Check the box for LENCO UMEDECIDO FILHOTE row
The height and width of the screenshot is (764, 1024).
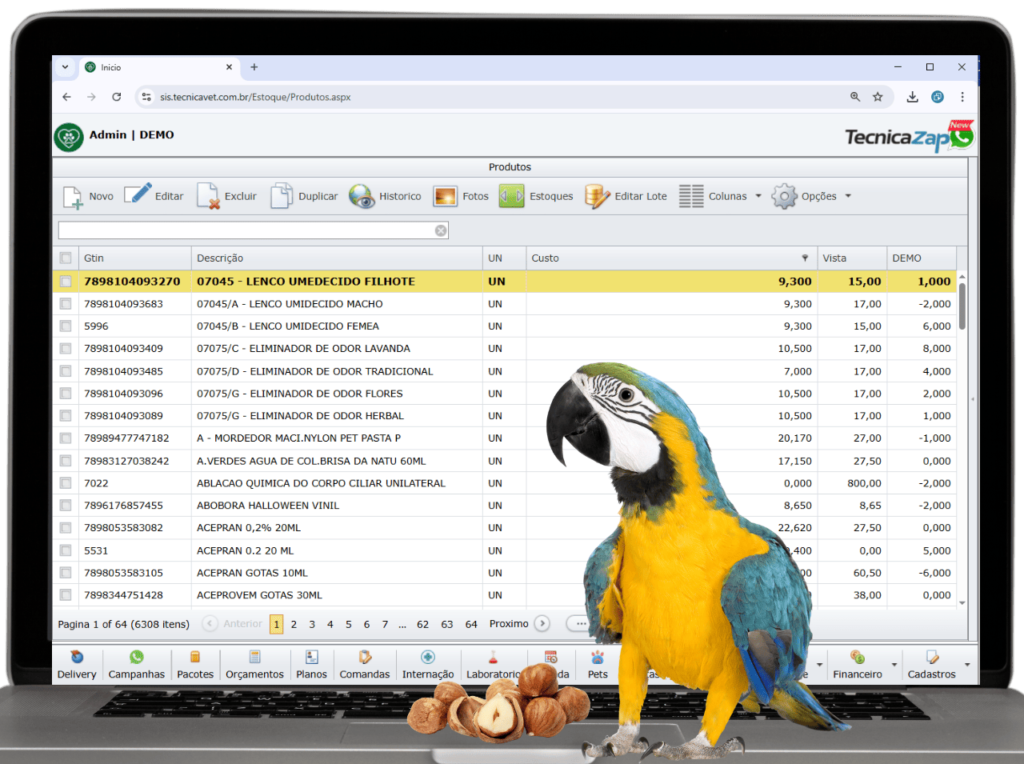point(66,282)
